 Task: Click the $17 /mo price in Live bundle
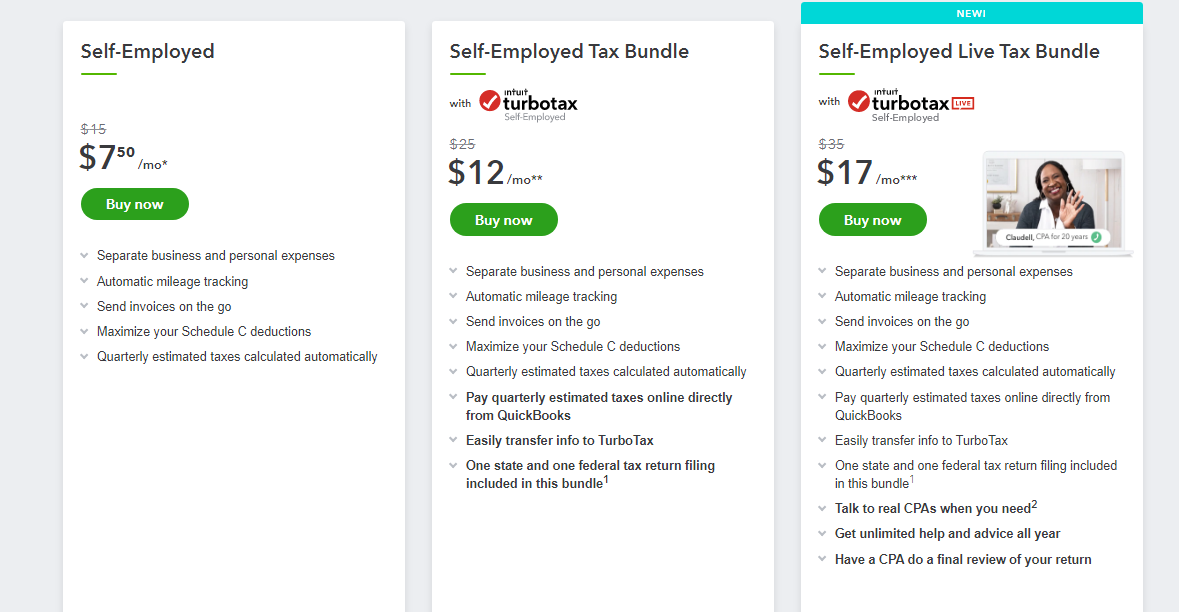coord(867,173)
